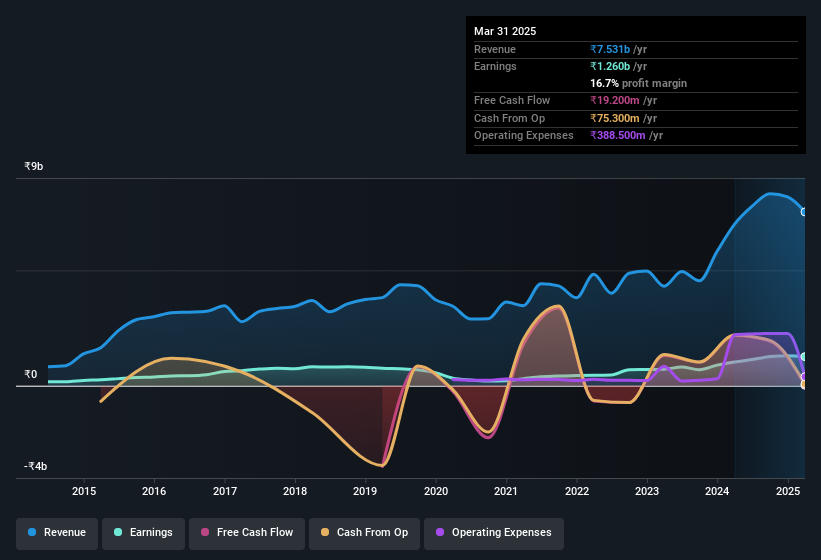821x560 pixels.
Task: Toggle the Cash From Op legend button
Action: pos(364,533)
